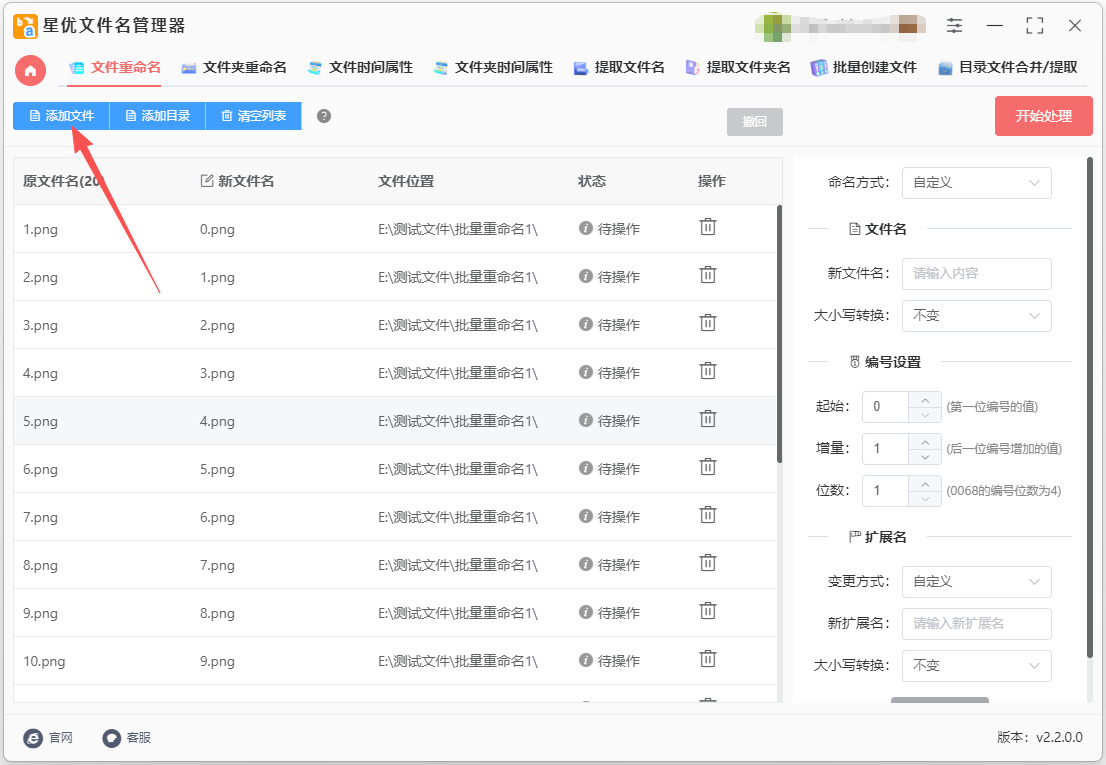Click the red home icon

pos(30,70)
